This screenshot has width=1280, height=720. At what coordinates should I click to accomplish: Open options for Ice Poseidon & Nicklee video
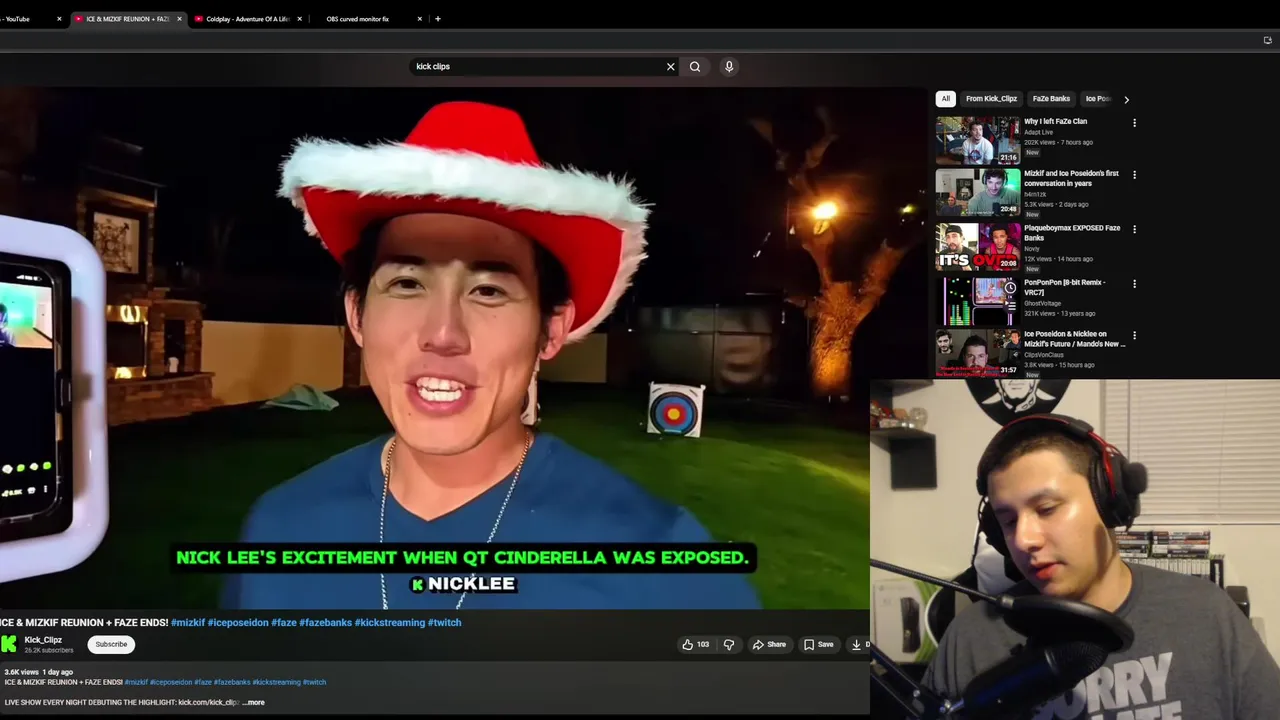(x=1134, y=335)
